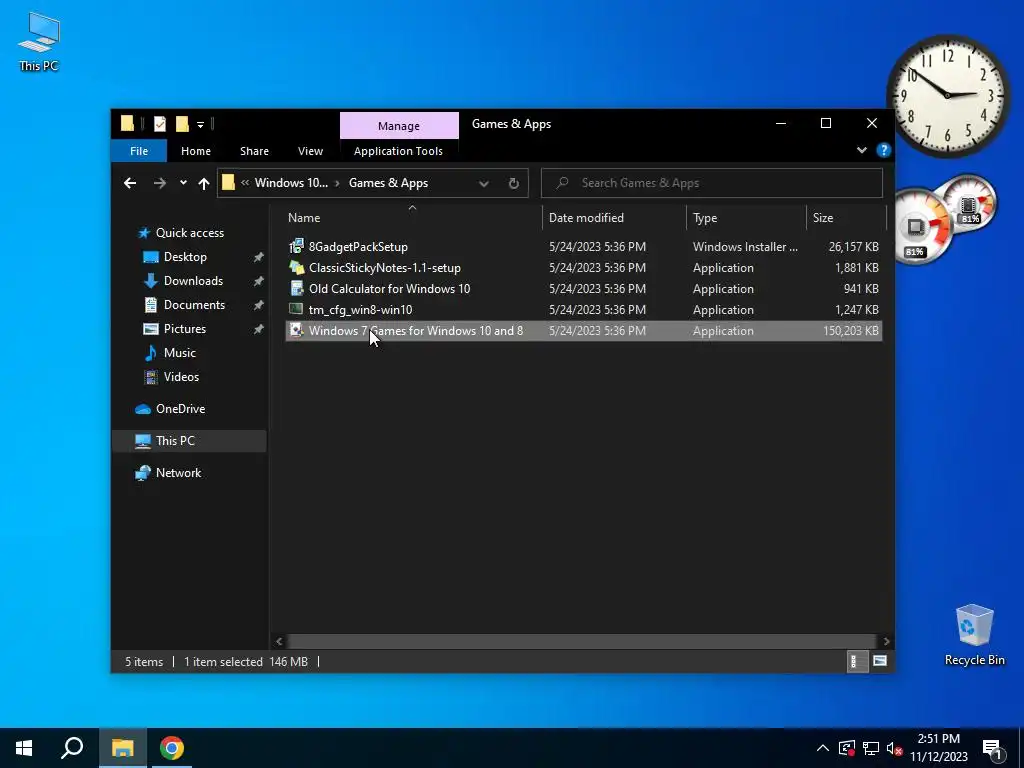
Task: Select This PC in navigation pane
Action: pyautogui.click(x=189, y=441)
